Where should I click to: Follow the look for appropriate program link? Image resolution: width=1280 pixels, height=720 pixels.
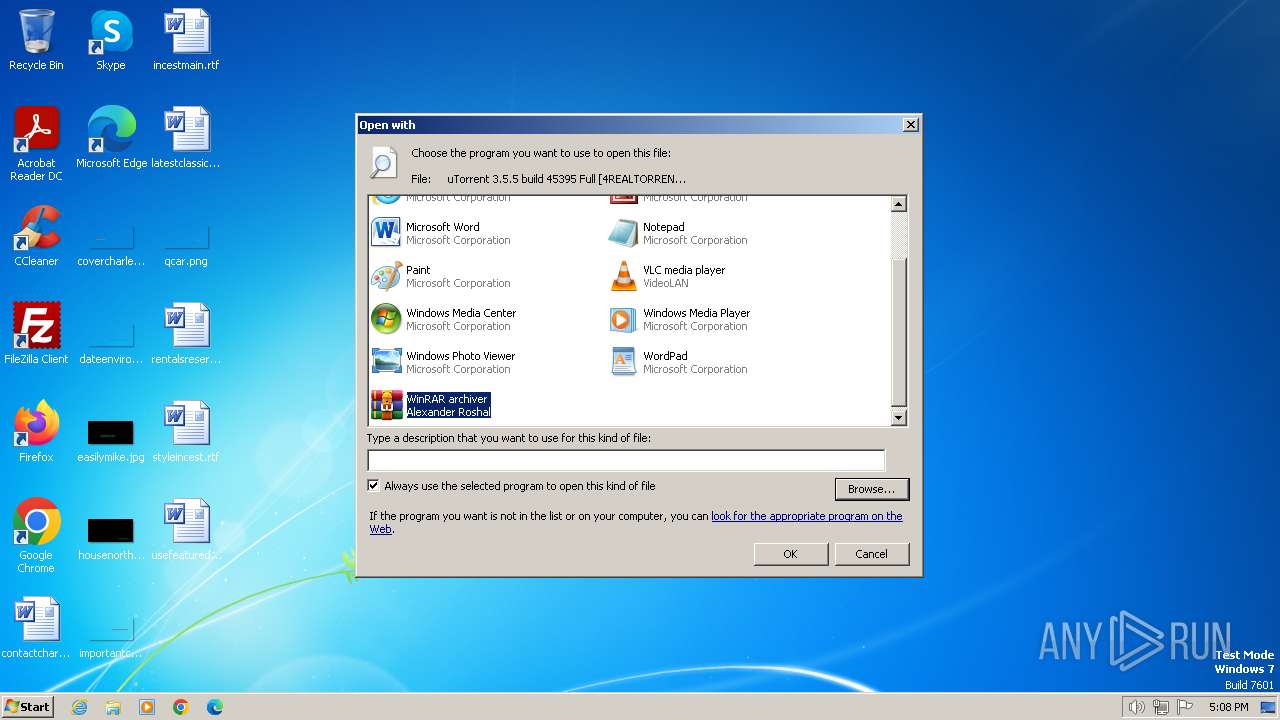coord(806,517)
